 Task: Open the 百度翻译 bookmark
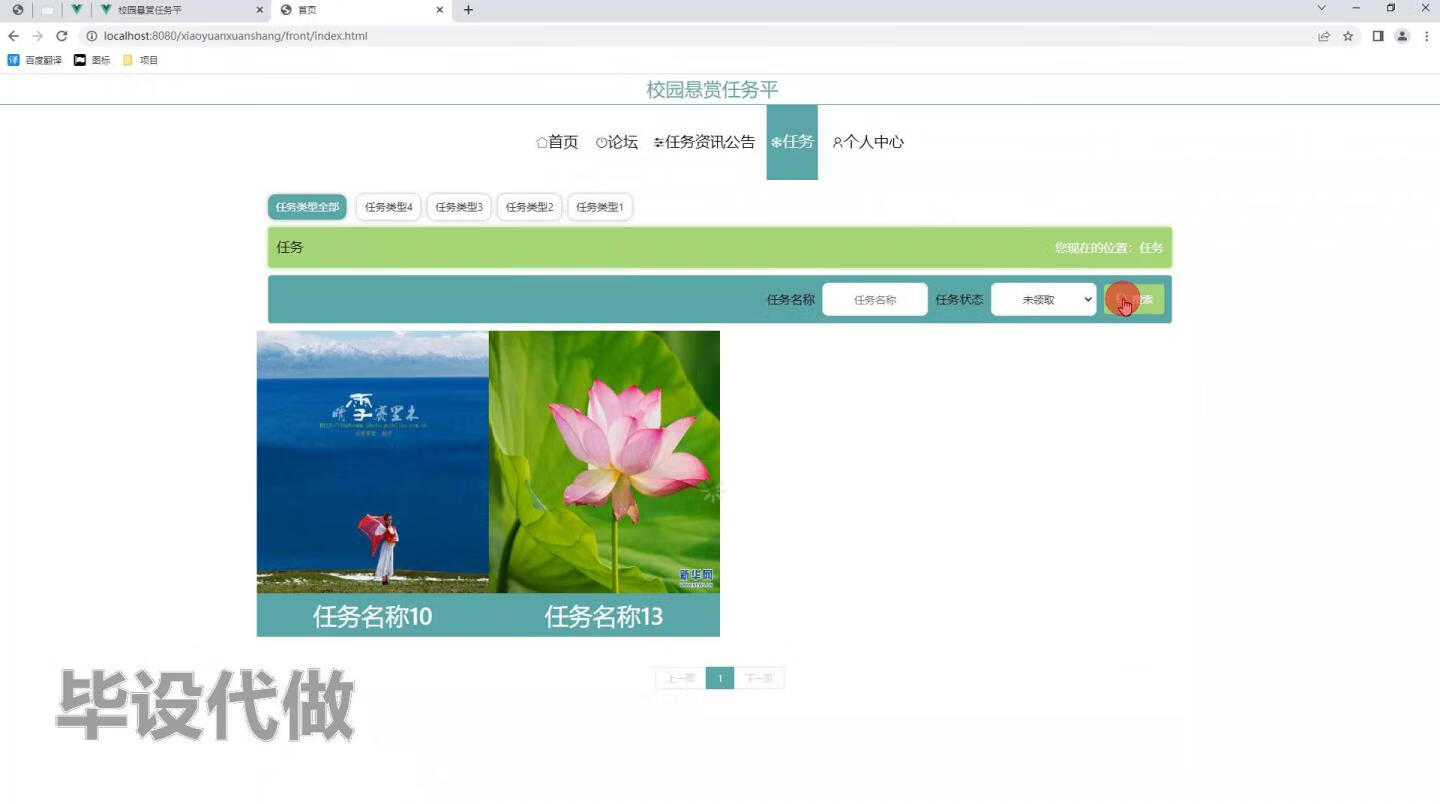click(x=35, y=60)
